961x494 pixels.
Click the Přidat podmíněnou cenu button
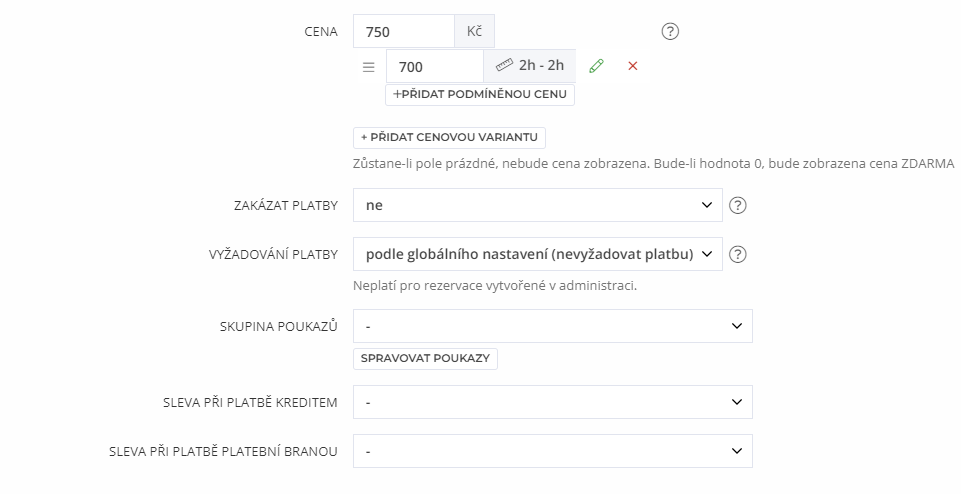[480, 95]
